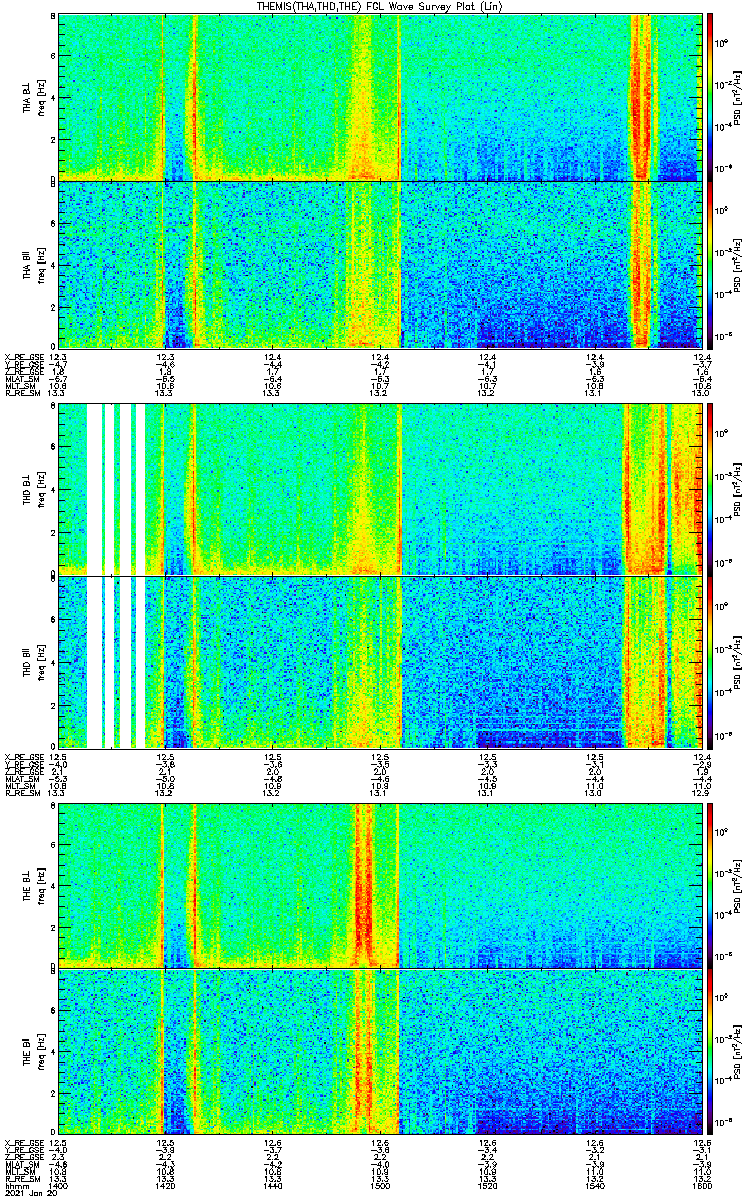The image size is (750, 1200).
Task: Click the THE B∥ spectrogram panel
Action: tap(378, 1052)
